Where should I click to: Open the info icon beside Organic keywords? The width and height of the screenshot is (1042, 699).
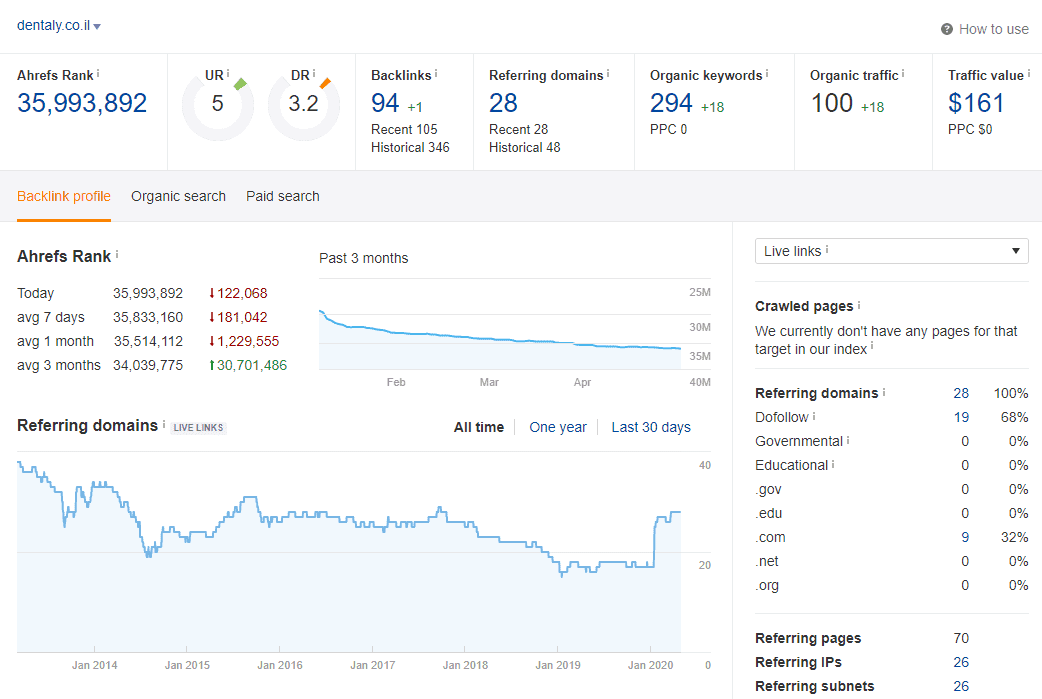(x=767, y=74)
